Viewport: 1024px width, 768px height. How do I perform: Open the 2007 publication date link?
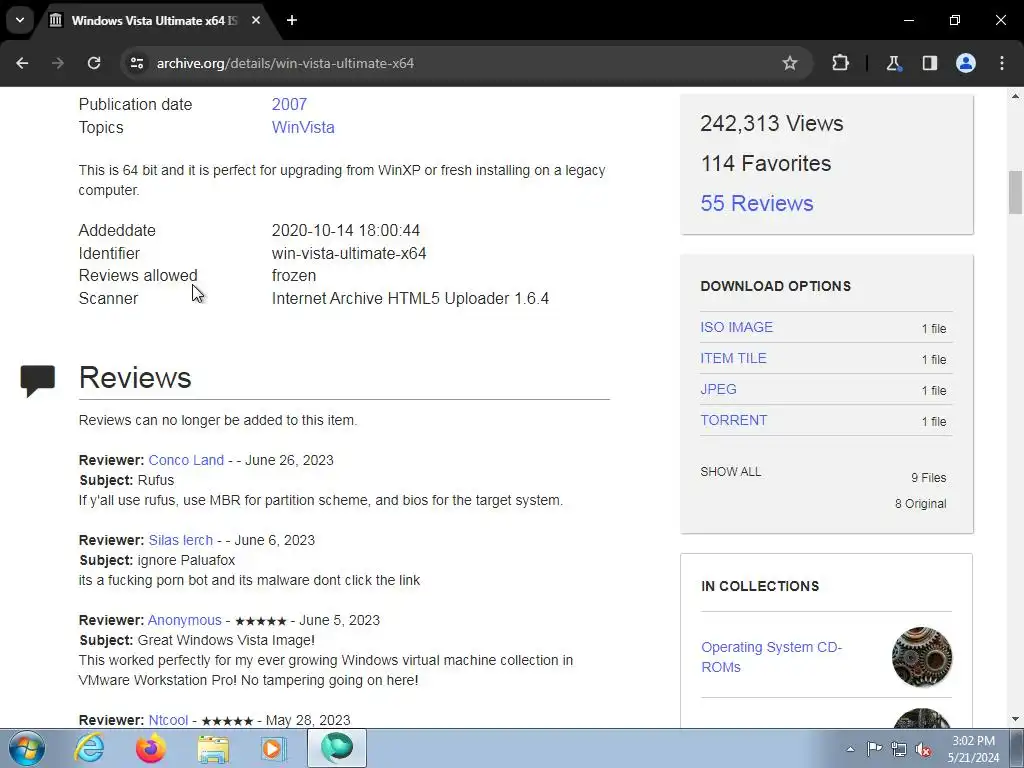click(289, 104)
